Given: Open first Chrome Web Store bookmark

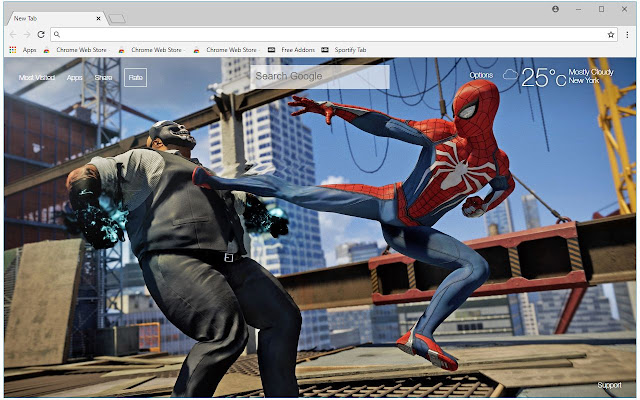Looking at the screenshot, I should coord(75,50).
